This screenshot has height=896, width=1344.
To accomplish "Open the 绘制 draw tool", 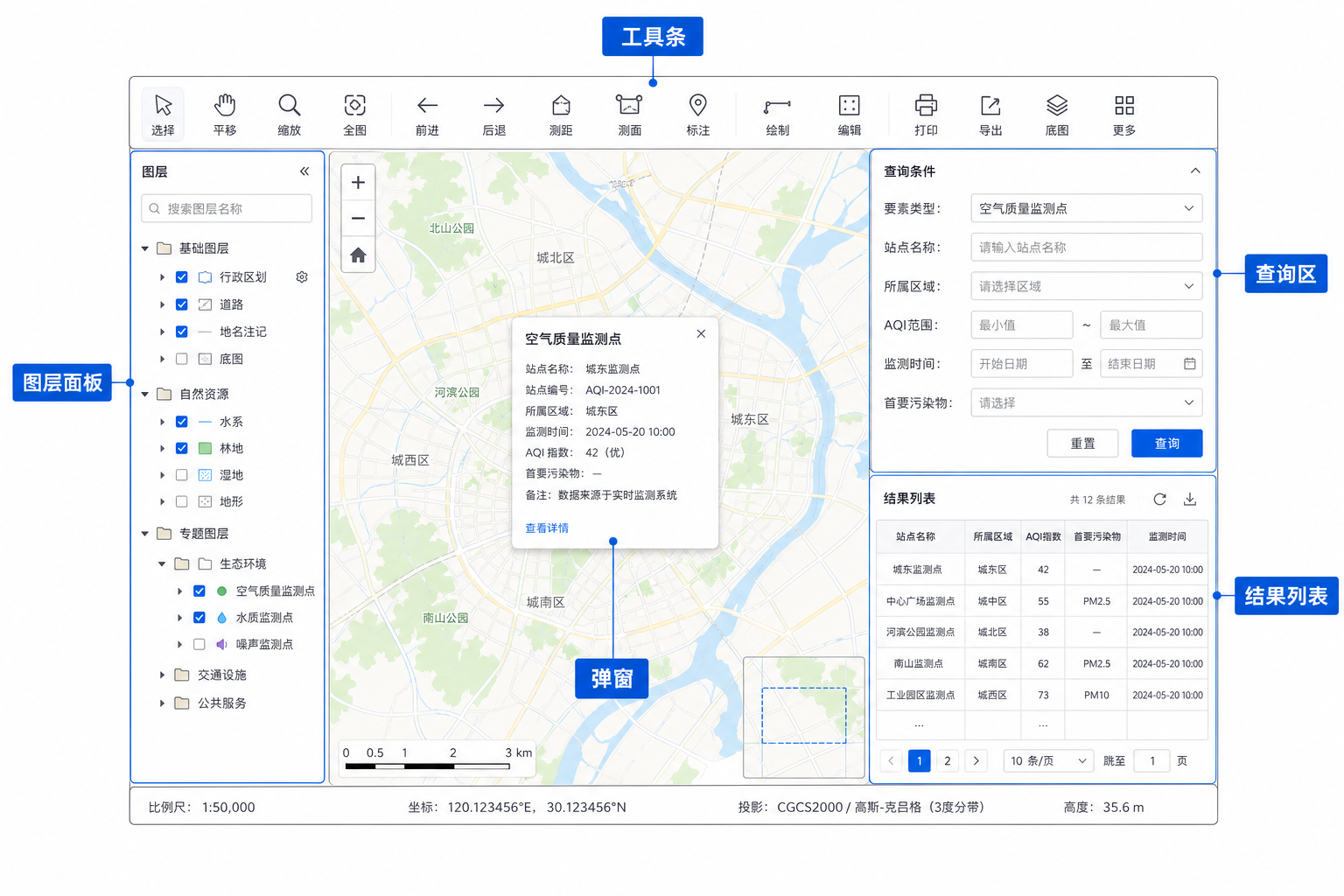I will 777,114.
